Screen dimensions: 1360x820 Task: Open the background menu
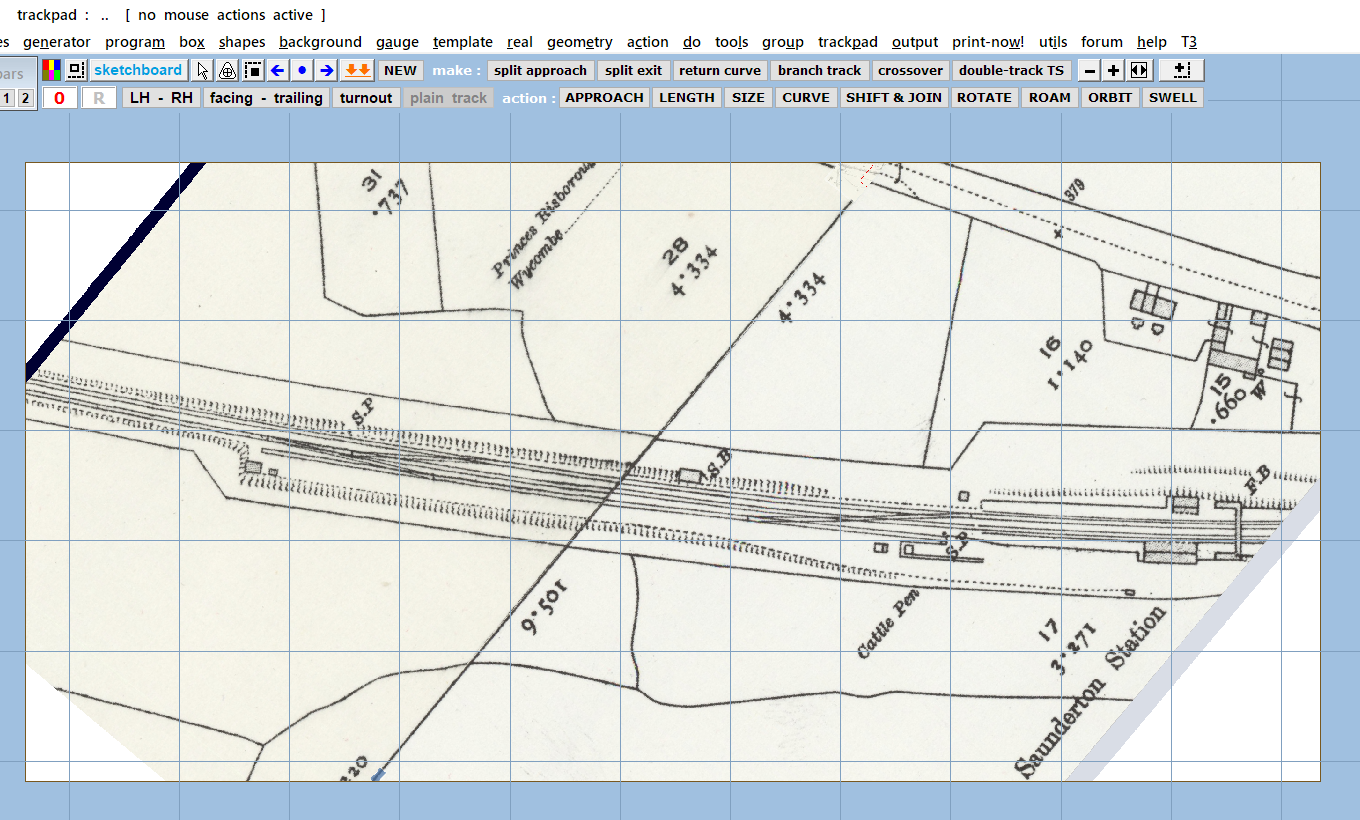320,42
